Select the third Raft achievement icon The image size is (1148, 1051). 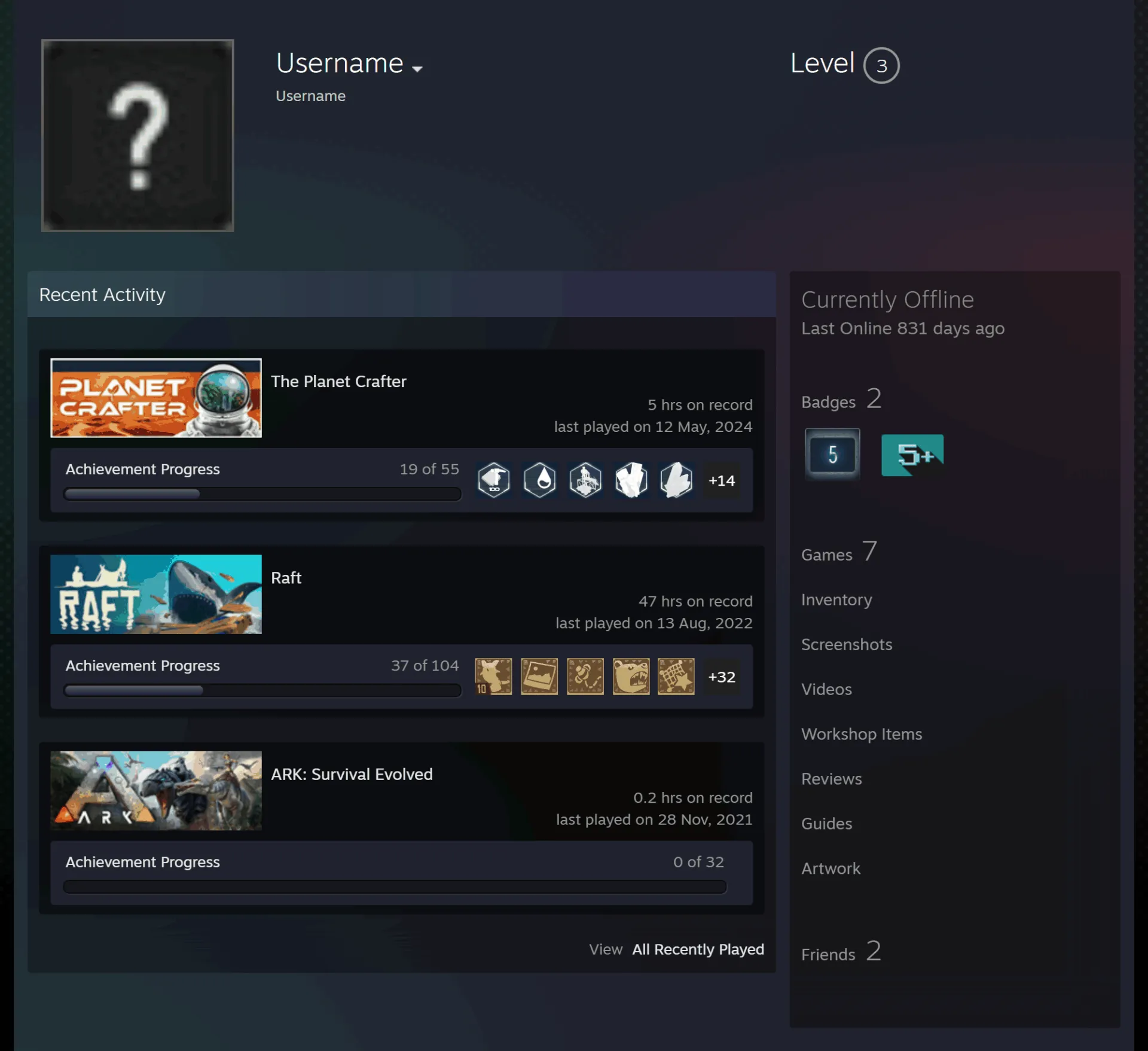pyautogui.click(x=585, y=676)
